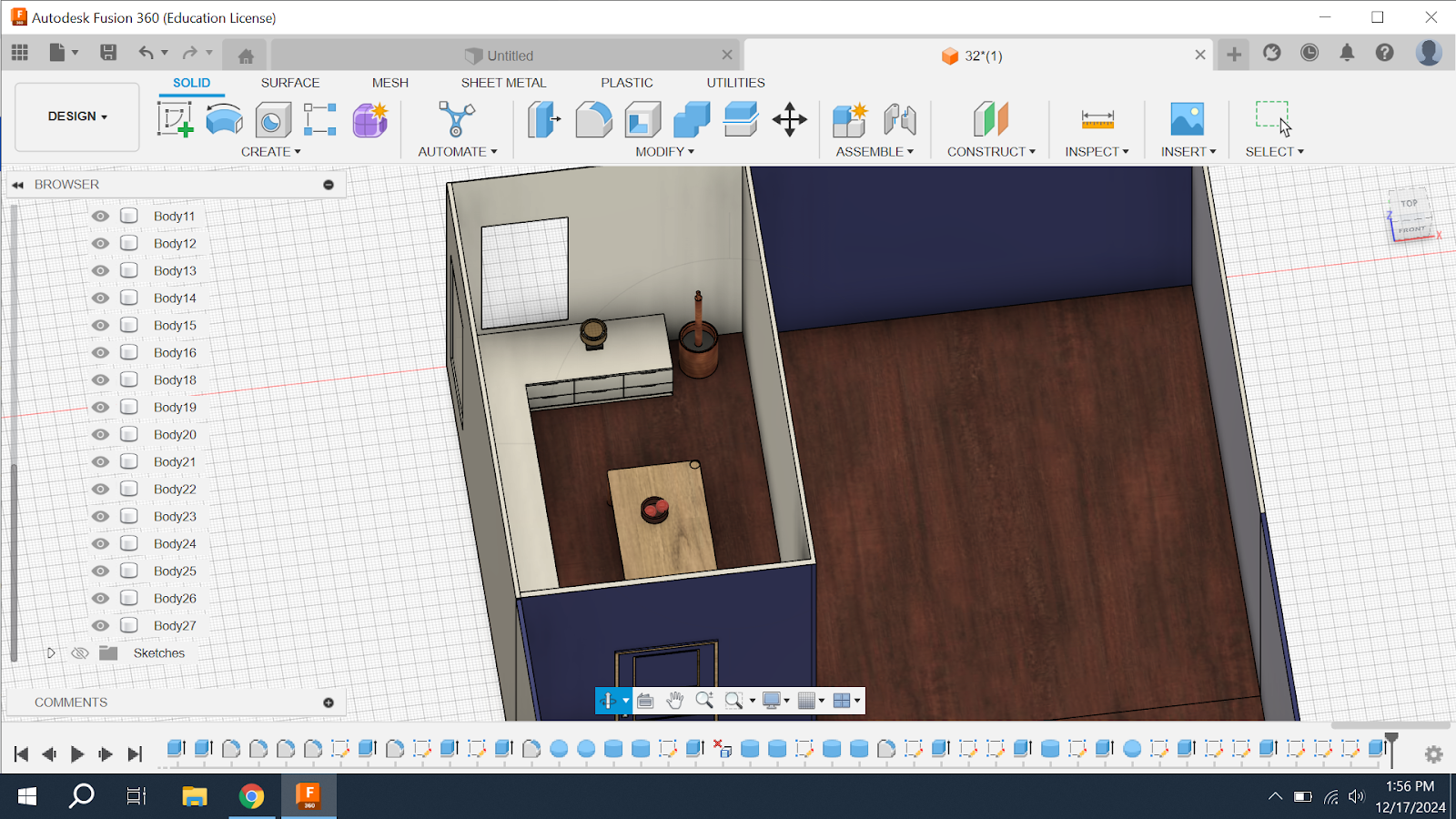The width and height of the screenshot is (1456, 819).
Task: Hide Body18 with its eye icon
Action: pyautogui.click(x=100, y=379)
